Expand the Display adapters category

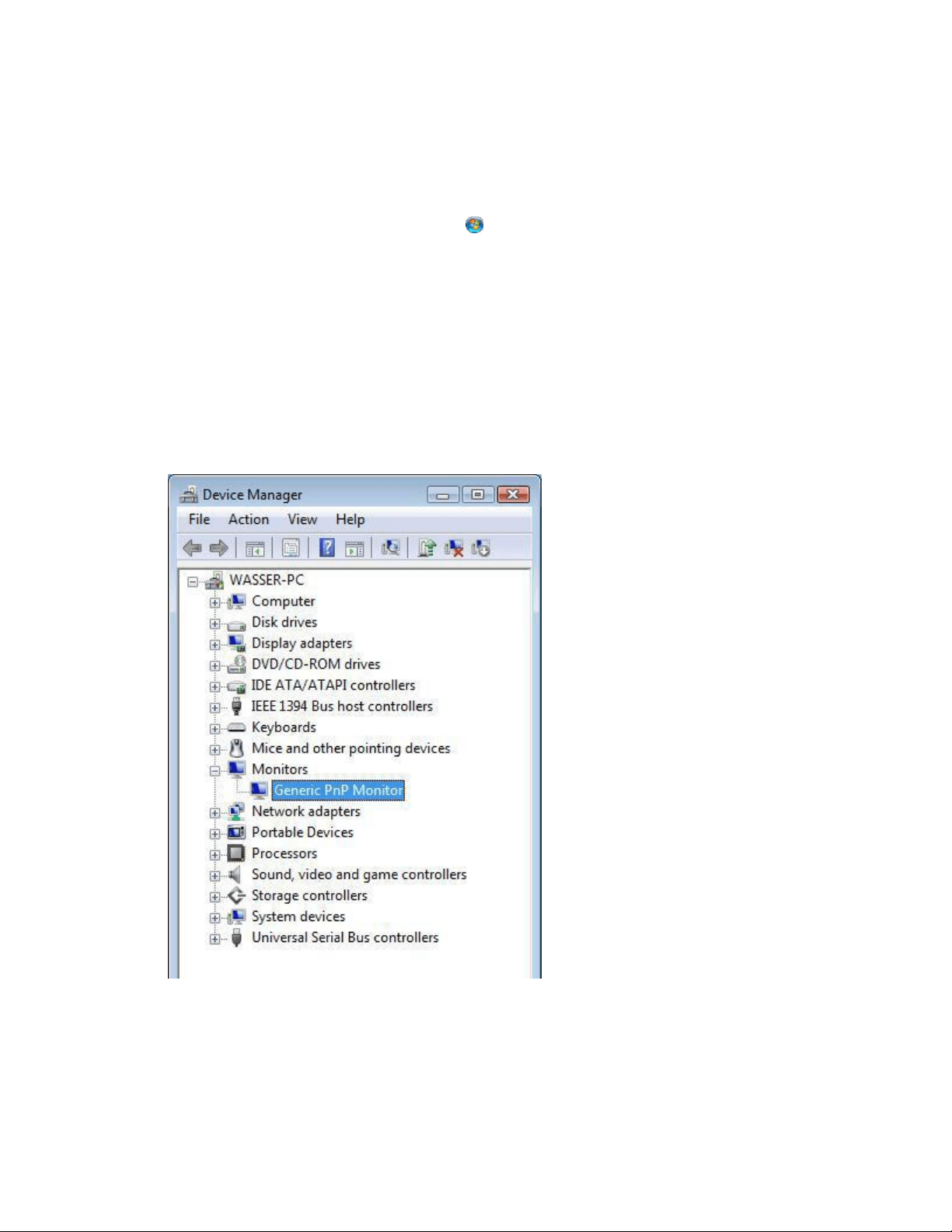[214, 644]
